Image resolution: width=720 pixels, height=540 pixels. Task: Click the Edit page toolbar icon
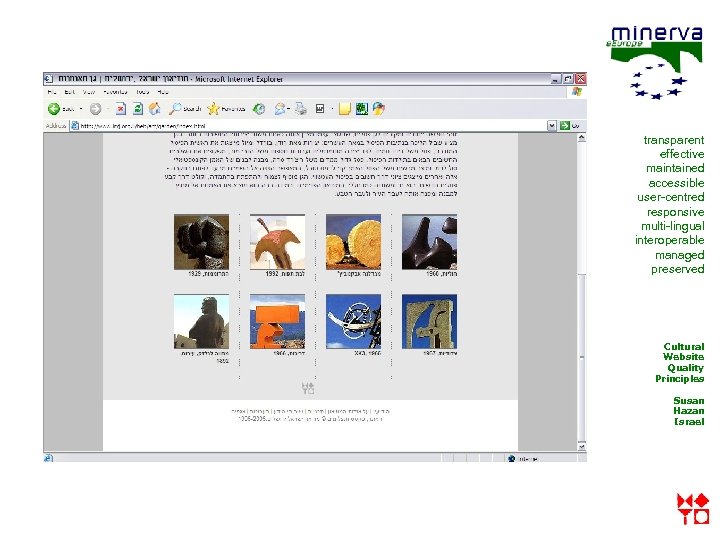[320, 109]
